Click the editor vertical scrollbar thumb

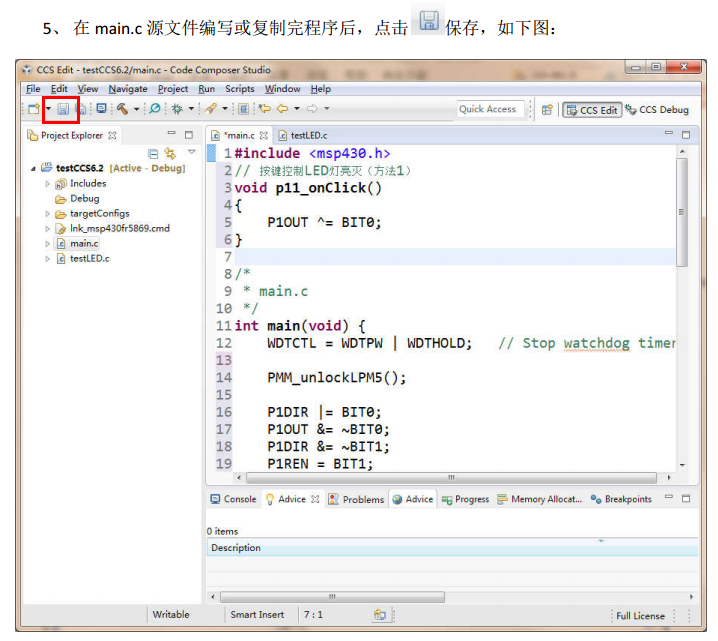682,212
